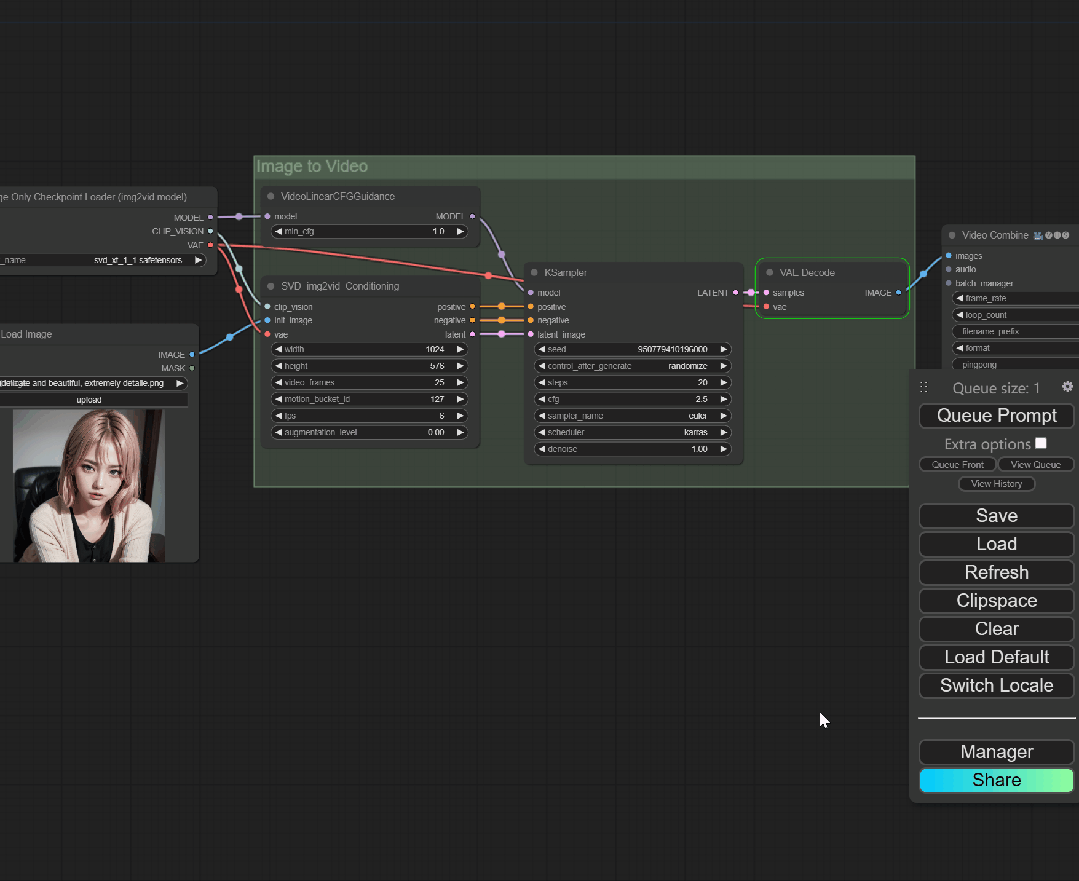The image size is (1079, 881).
Task: Open the Manager
Action: click(x=996, y=752)
